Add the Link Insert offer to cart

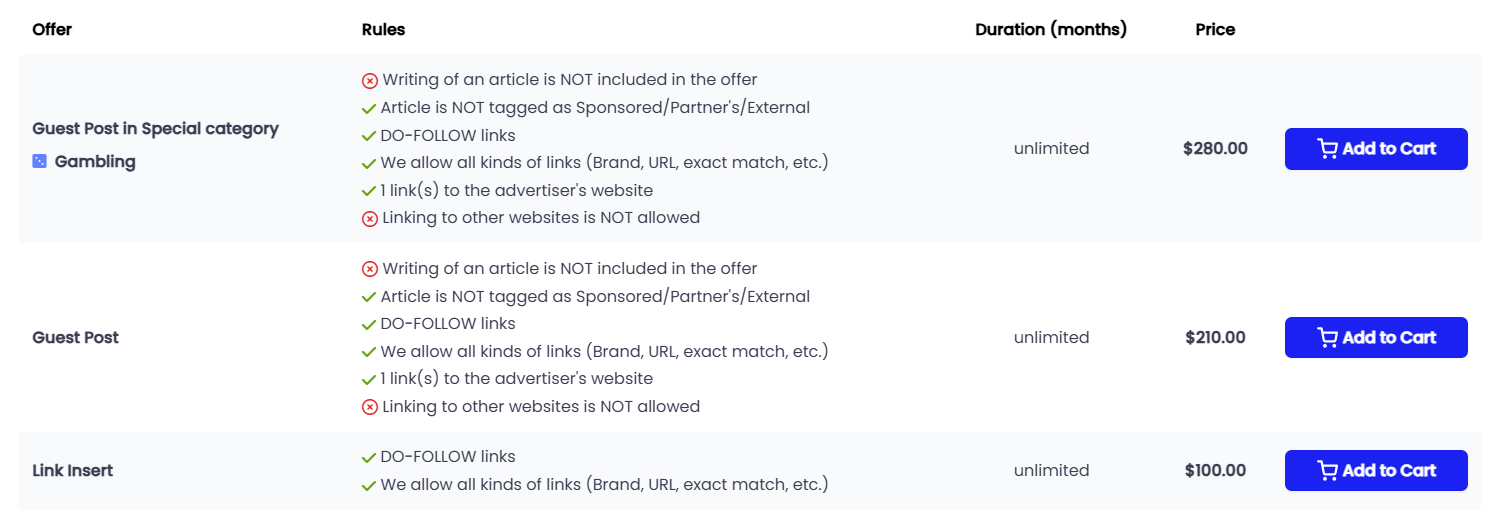(1376, 471)
